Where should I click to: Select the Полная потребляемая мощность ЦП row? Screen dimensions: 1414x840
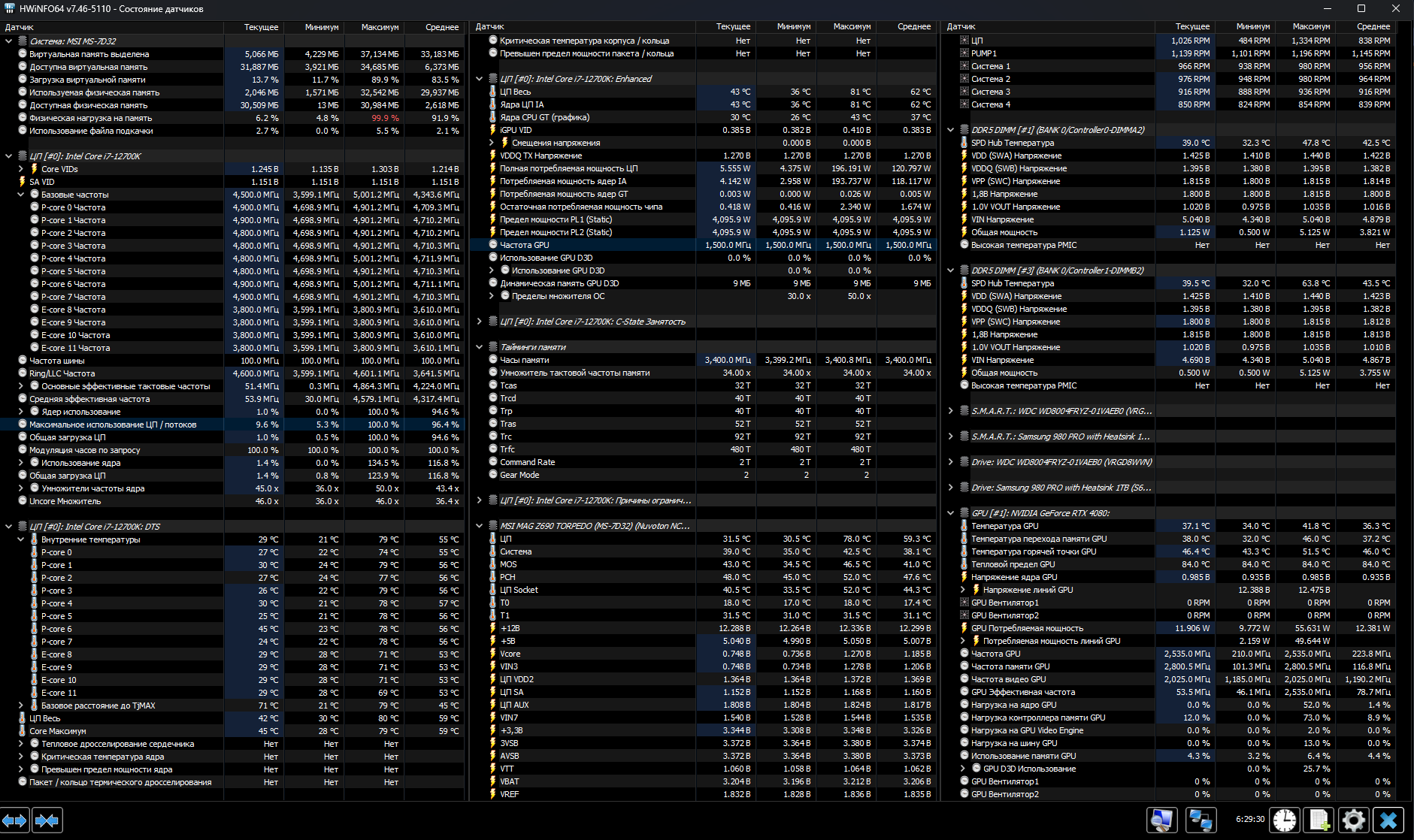(704, 168)
